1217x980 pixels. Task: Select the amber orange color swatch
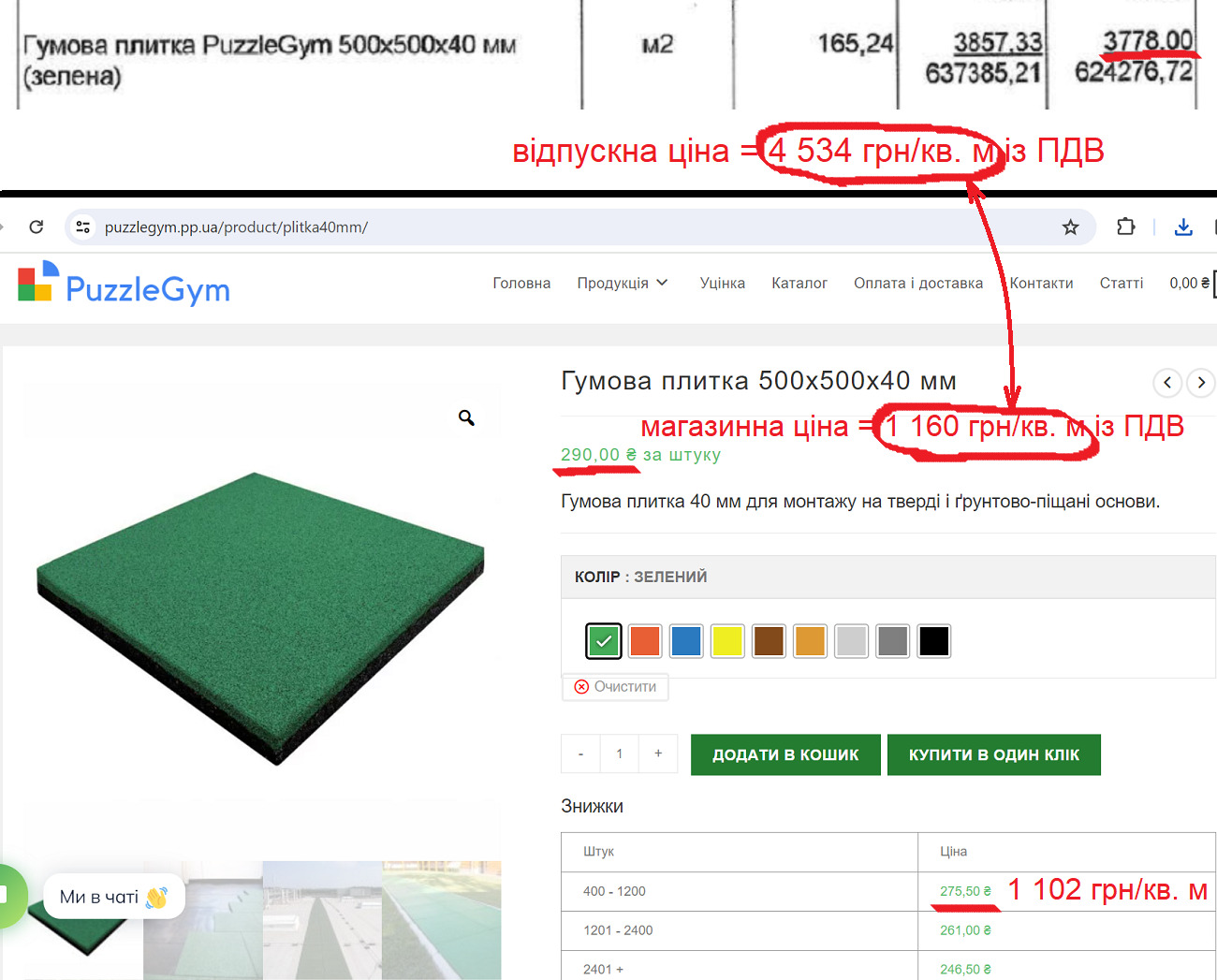pyautogui.click(x=810, y=641)
